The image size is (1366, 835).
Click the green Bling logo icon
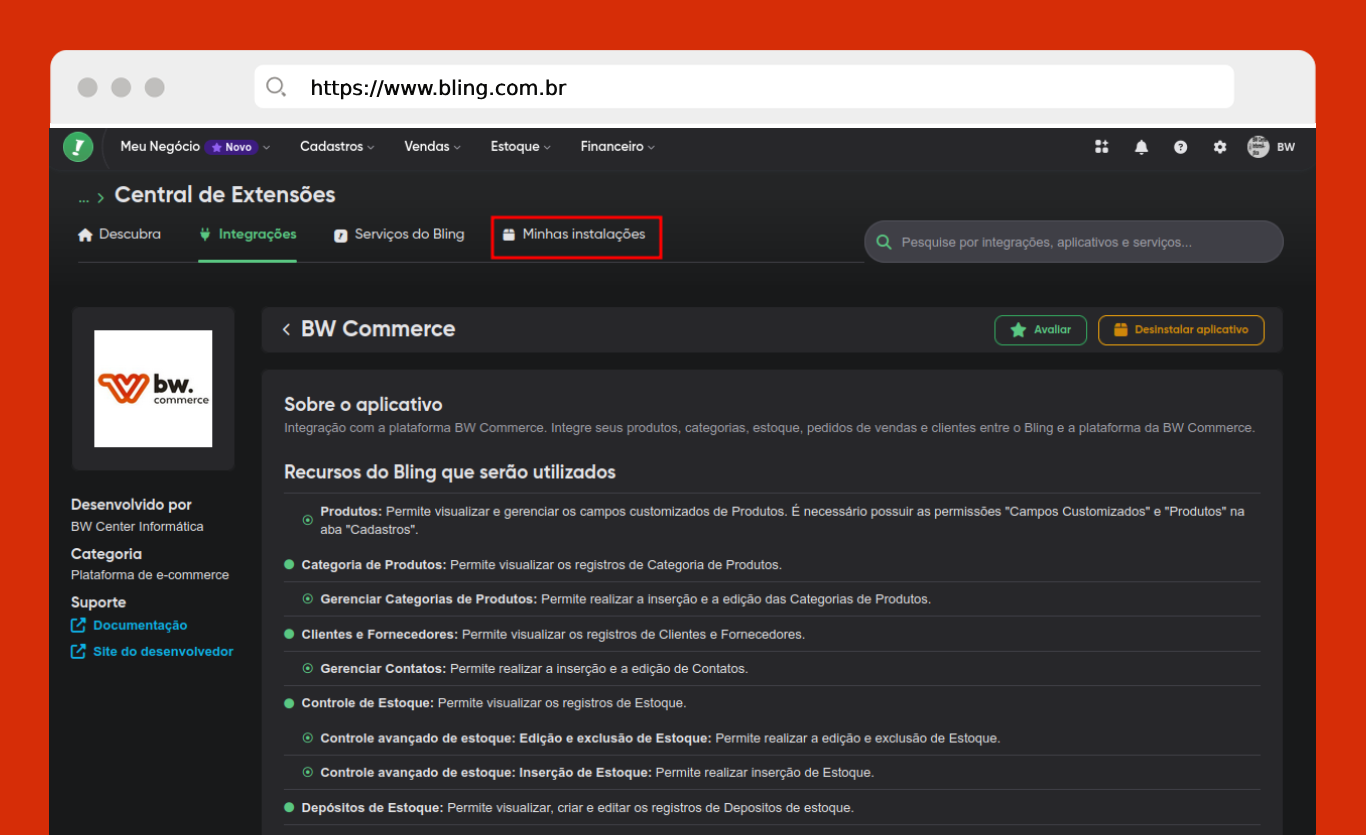[78, 147]
